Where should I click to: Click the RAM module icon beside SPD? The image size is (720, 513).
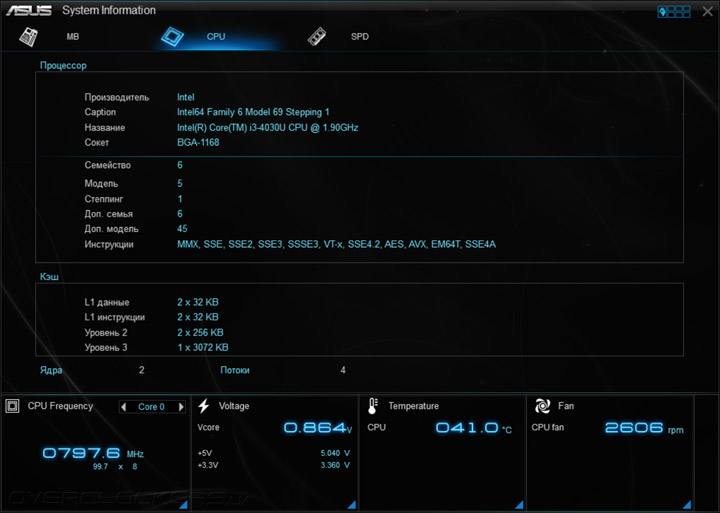pos(317,37)
